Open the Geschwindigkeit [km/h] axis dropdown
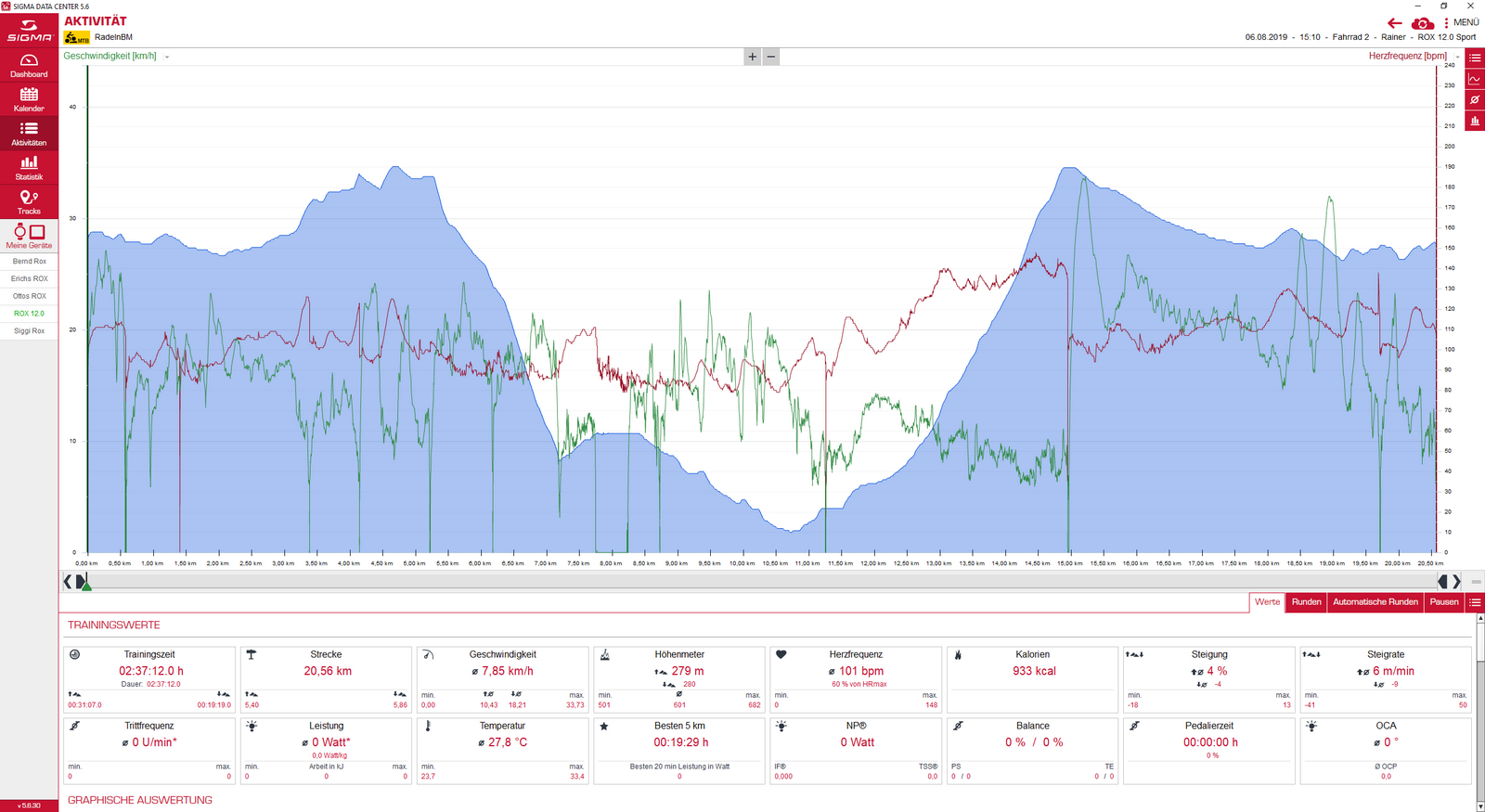The height and width of the screenshot is (812, 1485). click(x=167, y=57)
